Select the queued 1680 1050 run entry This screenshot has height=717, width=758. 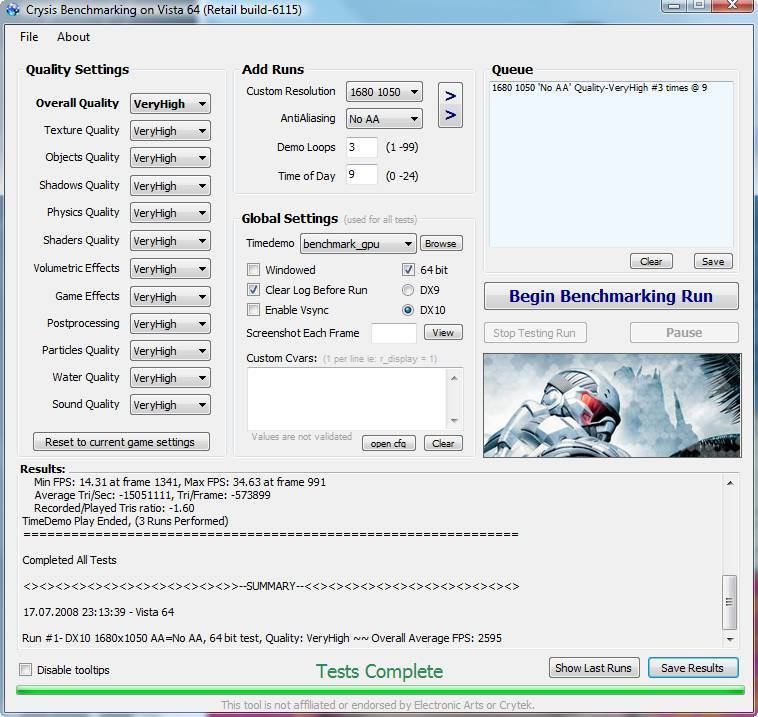(x=599, y=88)
